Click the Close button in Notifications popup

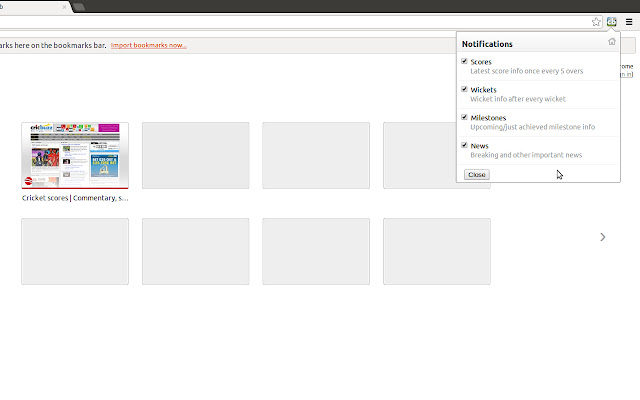[x=477, y=175]
